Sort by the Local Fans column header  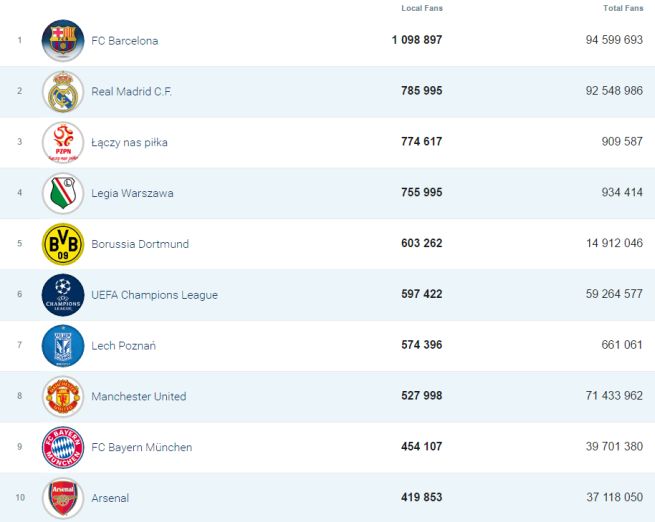pos(422,8)
